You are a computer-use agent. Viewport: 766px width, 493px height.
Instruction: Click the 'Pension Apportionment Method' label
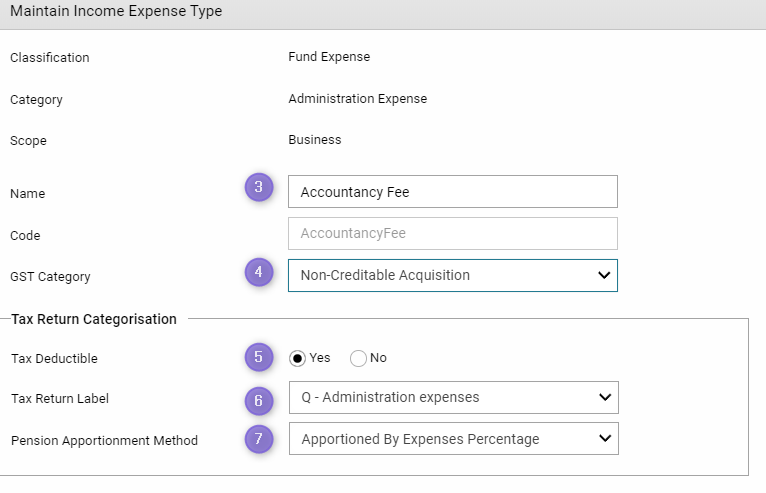104,441
